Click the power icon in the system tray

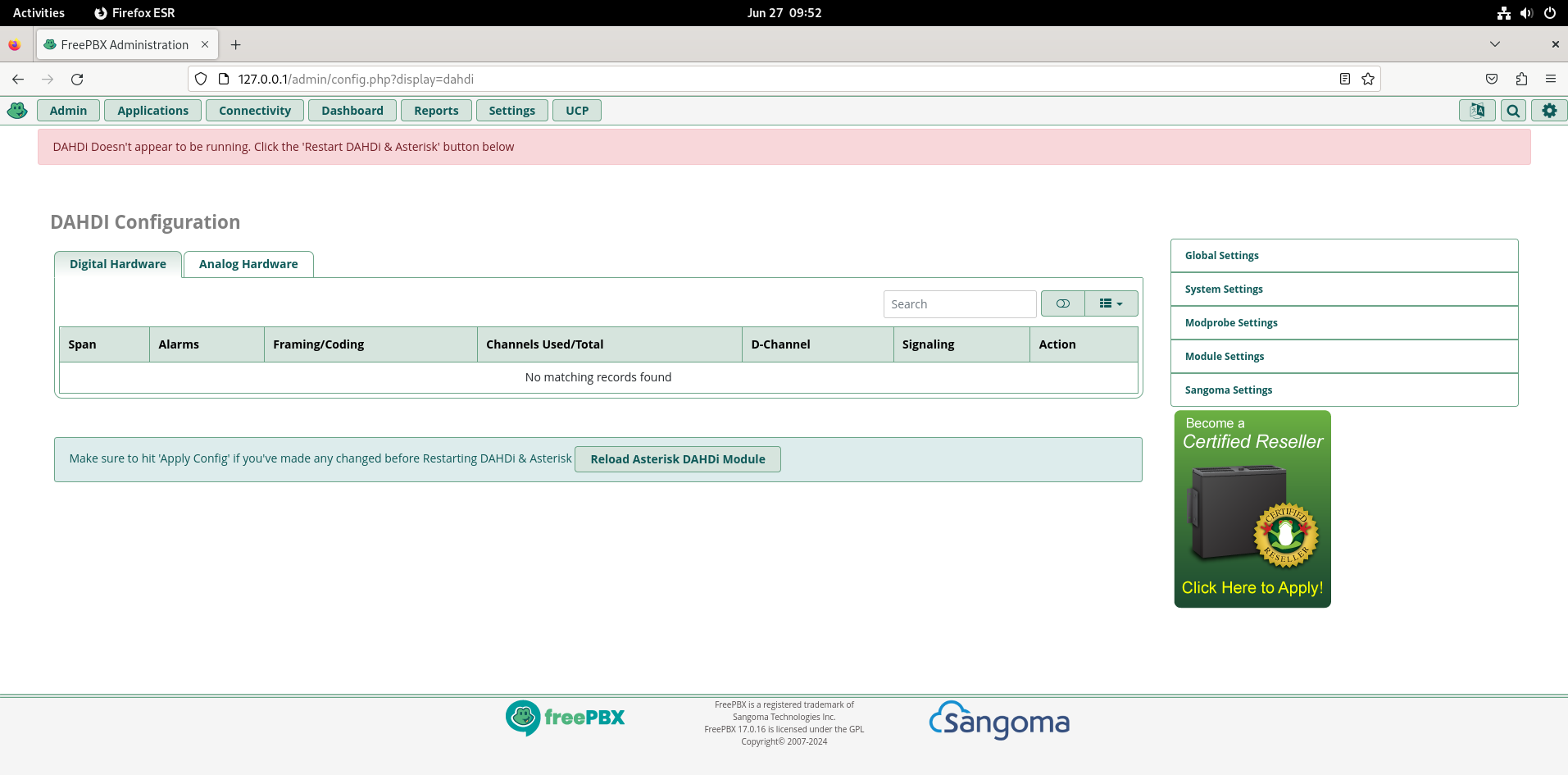(1549, 12)
